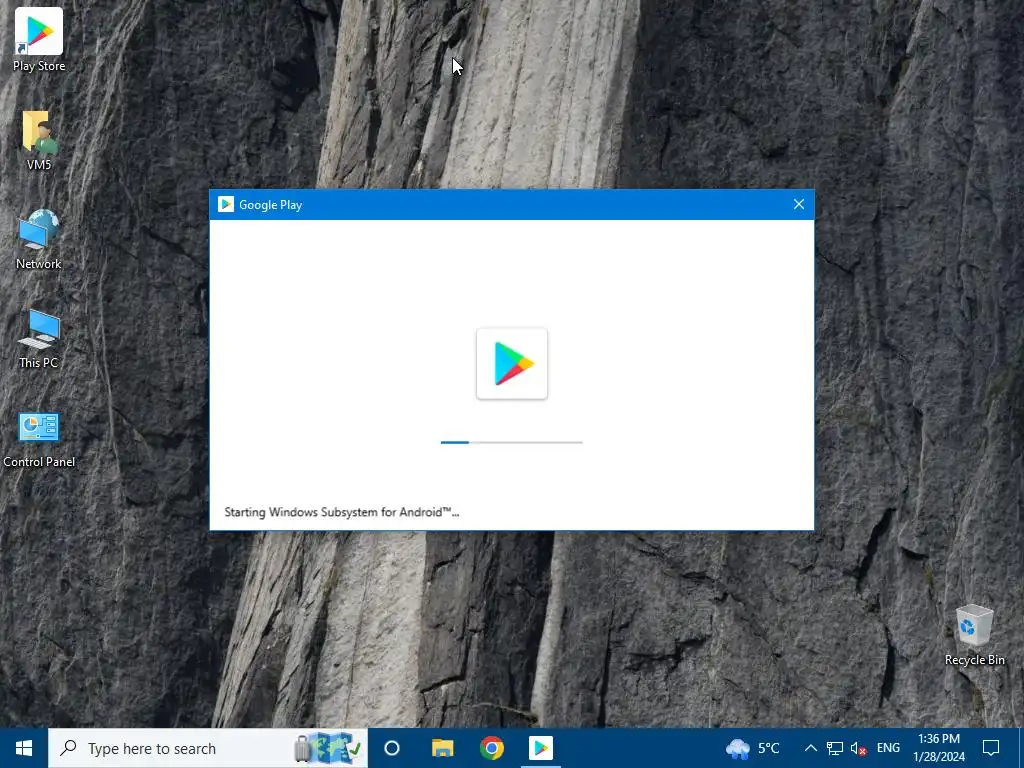1024x768 pixels.
Task: Select the This PC desktop icon
Action: (39, 338)
